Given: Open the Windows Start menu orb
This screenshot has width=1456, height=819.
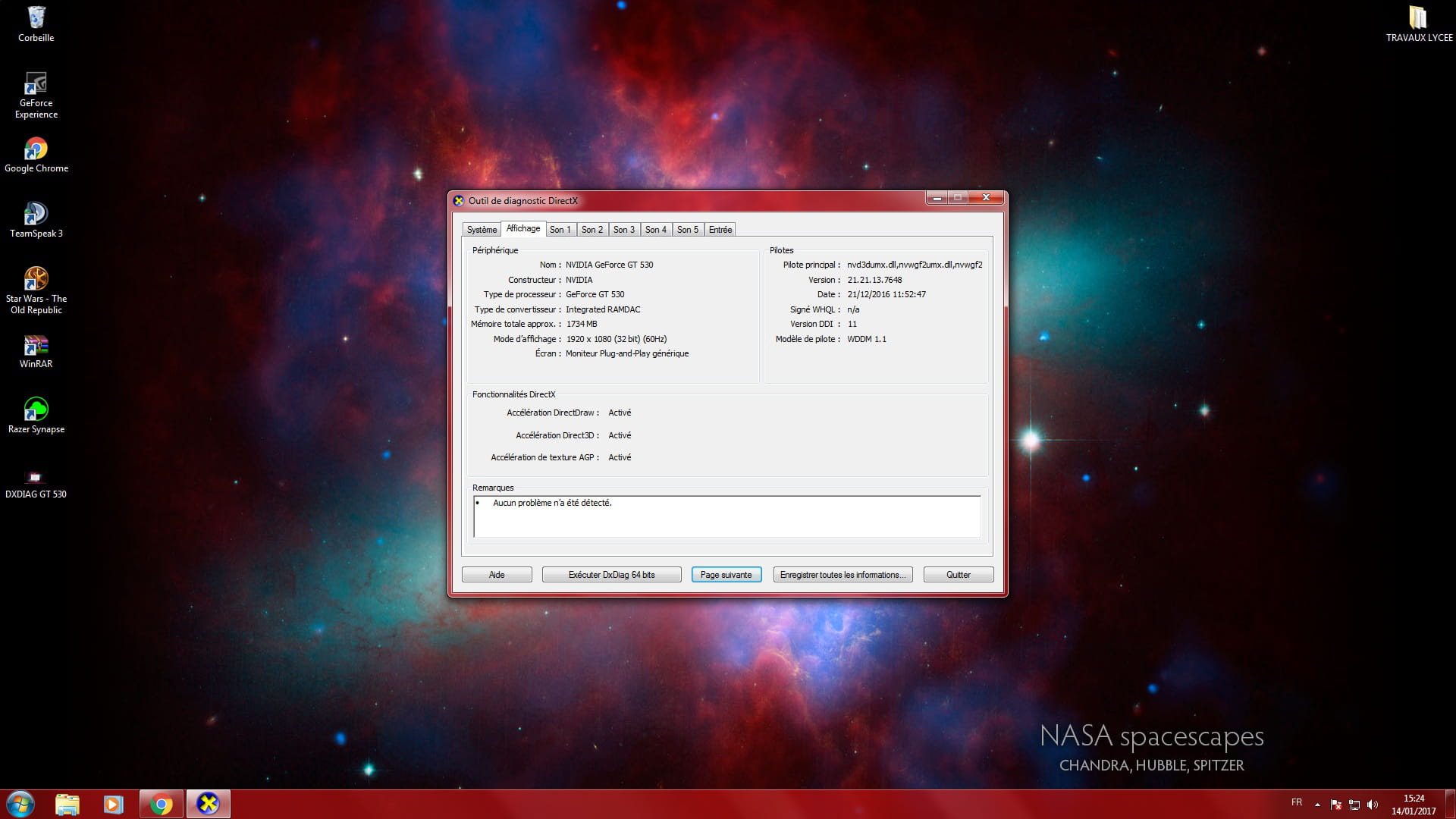Looking at the screenshot, I should click(20, 804).
